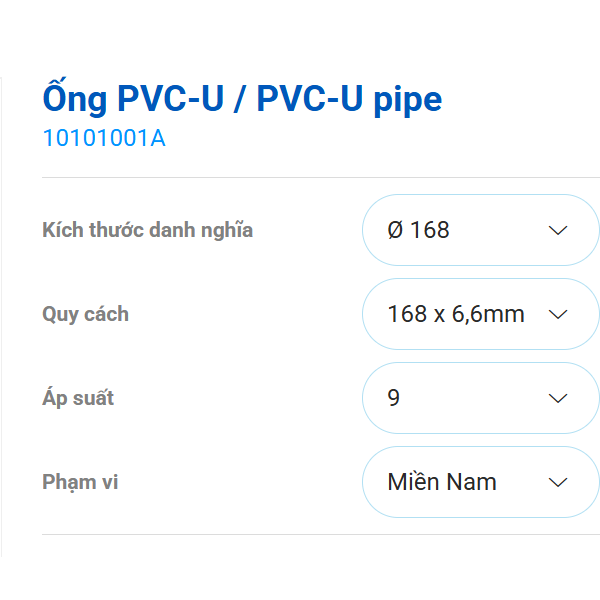The image size is (600, 600).
Task: Click the selected value text 168 x 6,6mm
Action: (455, 314)
